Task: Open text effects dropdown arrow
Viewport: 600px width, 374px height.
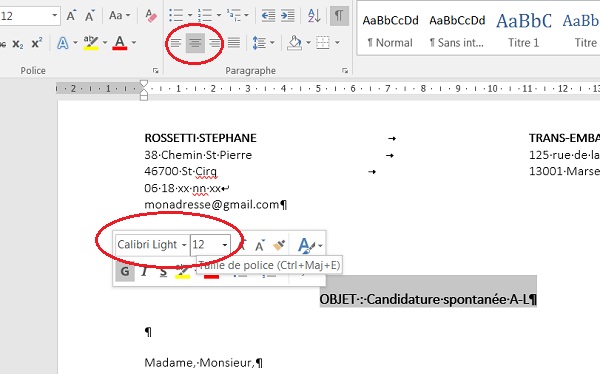Action: point(75,43)
